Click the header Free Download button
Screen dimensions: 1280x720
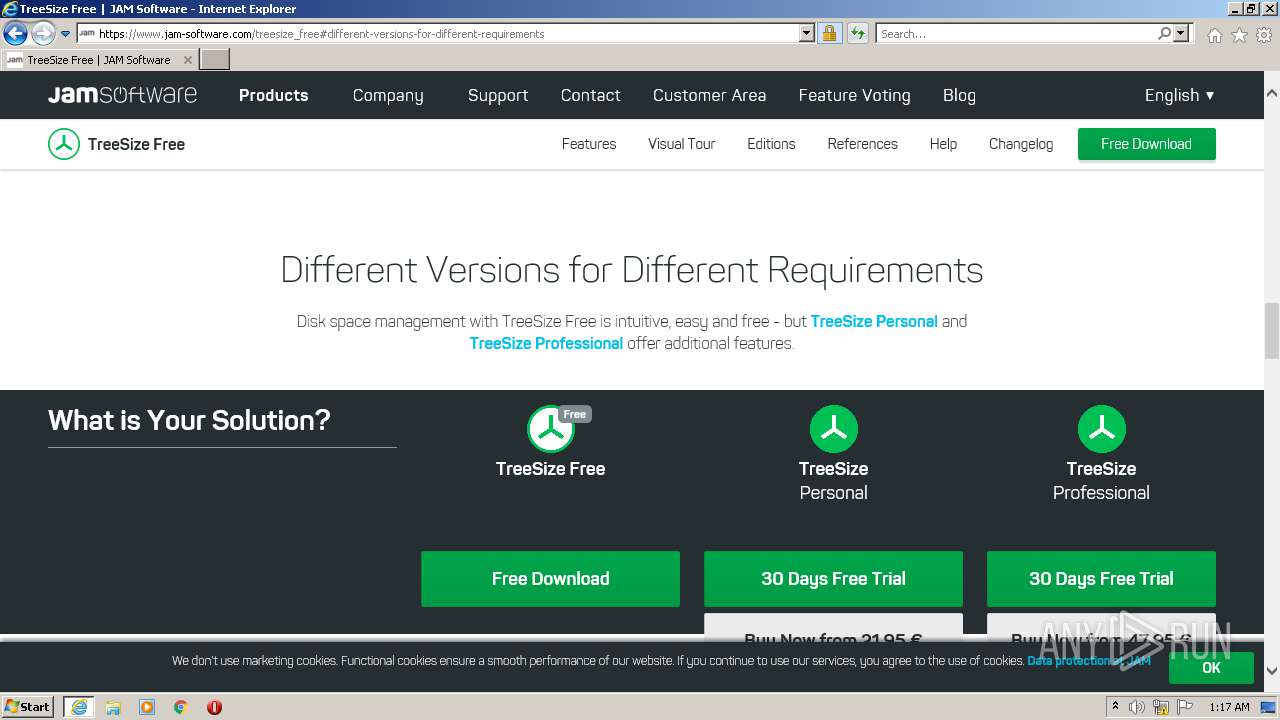[1146, 144]
